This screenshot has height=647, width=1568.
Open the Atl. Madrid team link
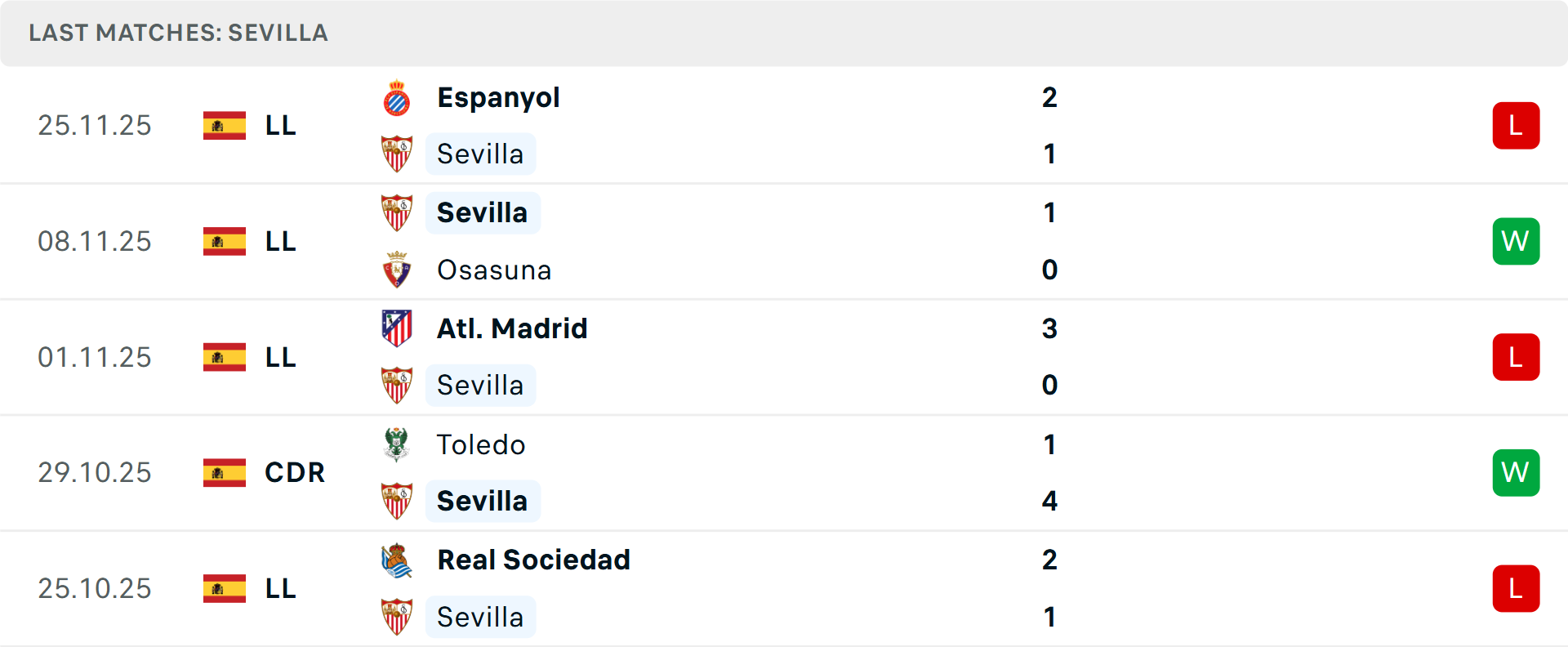pos(512,328)
